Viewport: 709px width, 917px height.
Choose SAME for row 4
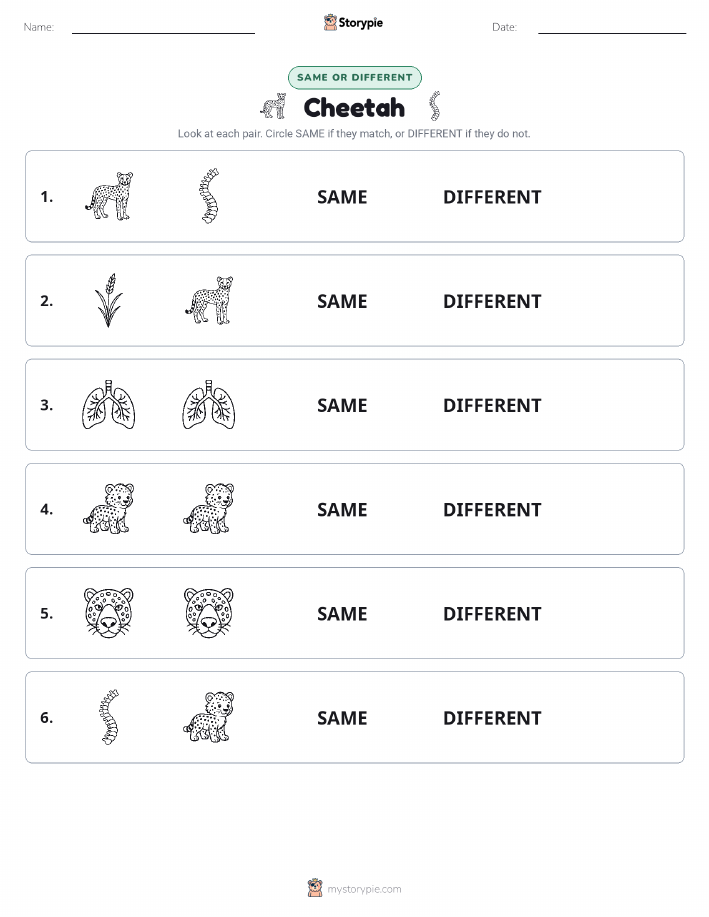(x=342, y=509)
